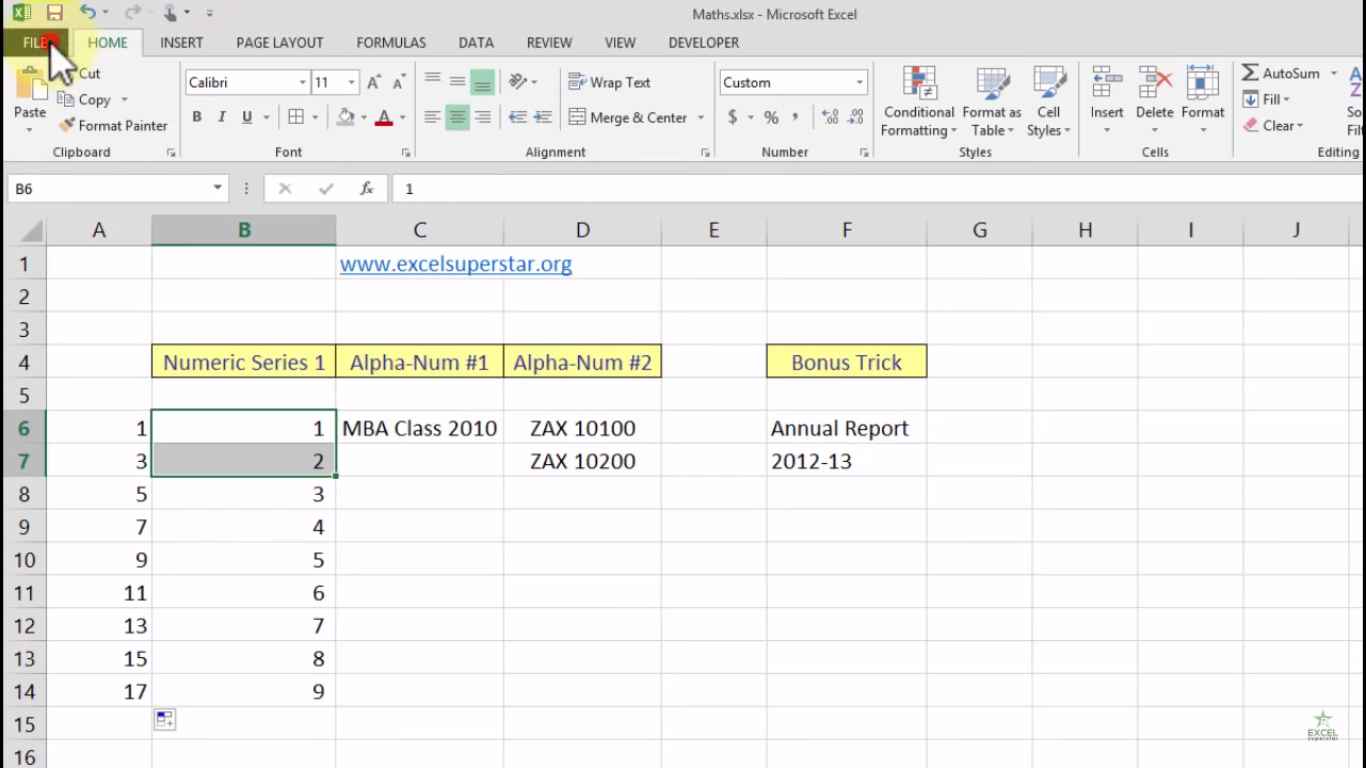Click the Cut command

point(89,73)
